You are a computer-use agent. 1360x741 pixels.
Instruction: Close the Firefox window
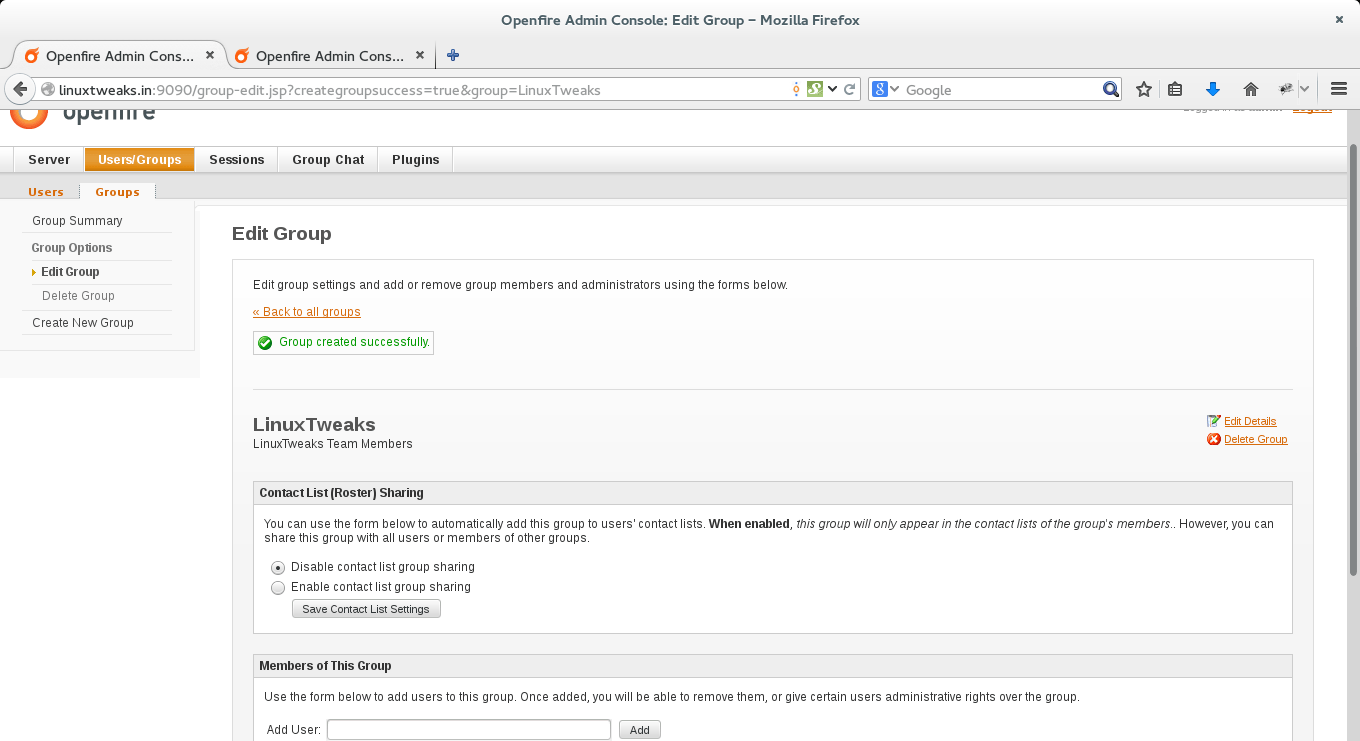click(1339, 19)
